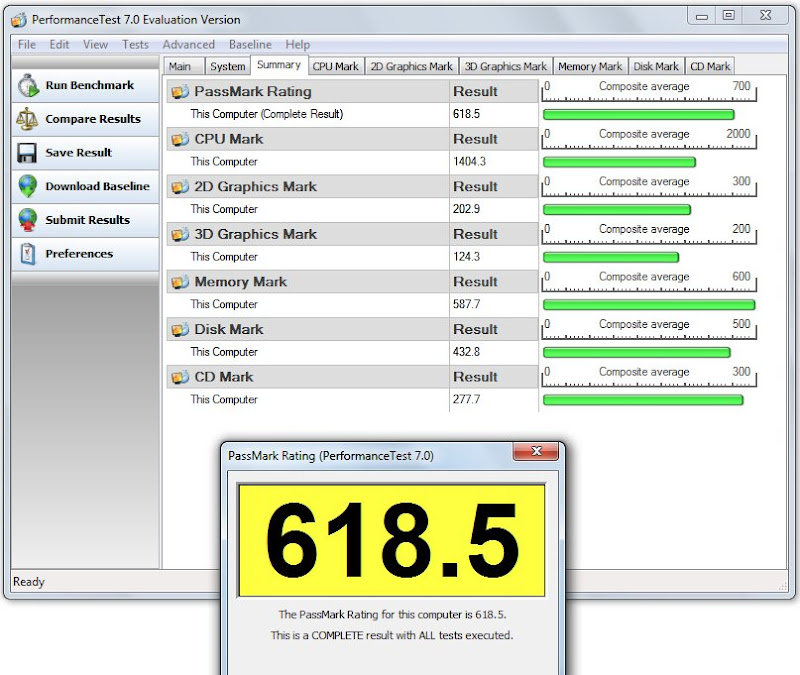
Task: Click the icon beside CD Mark header
Action: point(180,377)
